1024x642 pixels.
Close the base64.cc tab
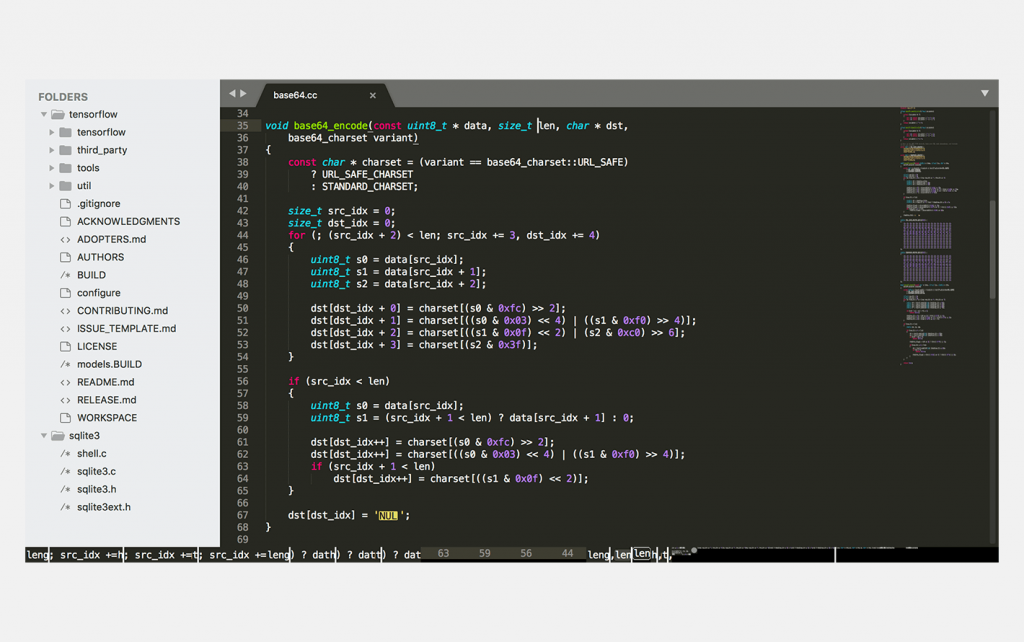pyautogui.click(x=373, y=95)
